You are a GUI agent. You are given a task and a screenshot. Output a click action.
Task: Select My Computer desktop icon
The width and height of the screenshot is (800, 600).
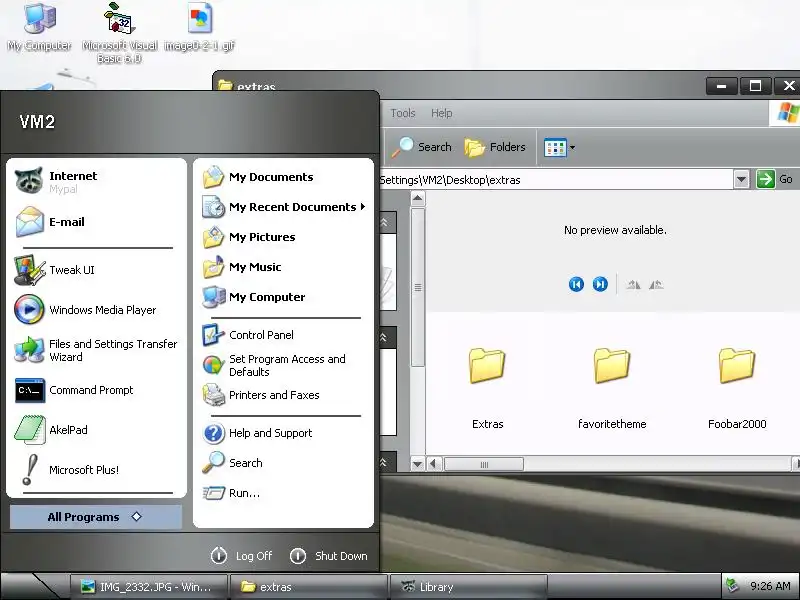[39, 28]
